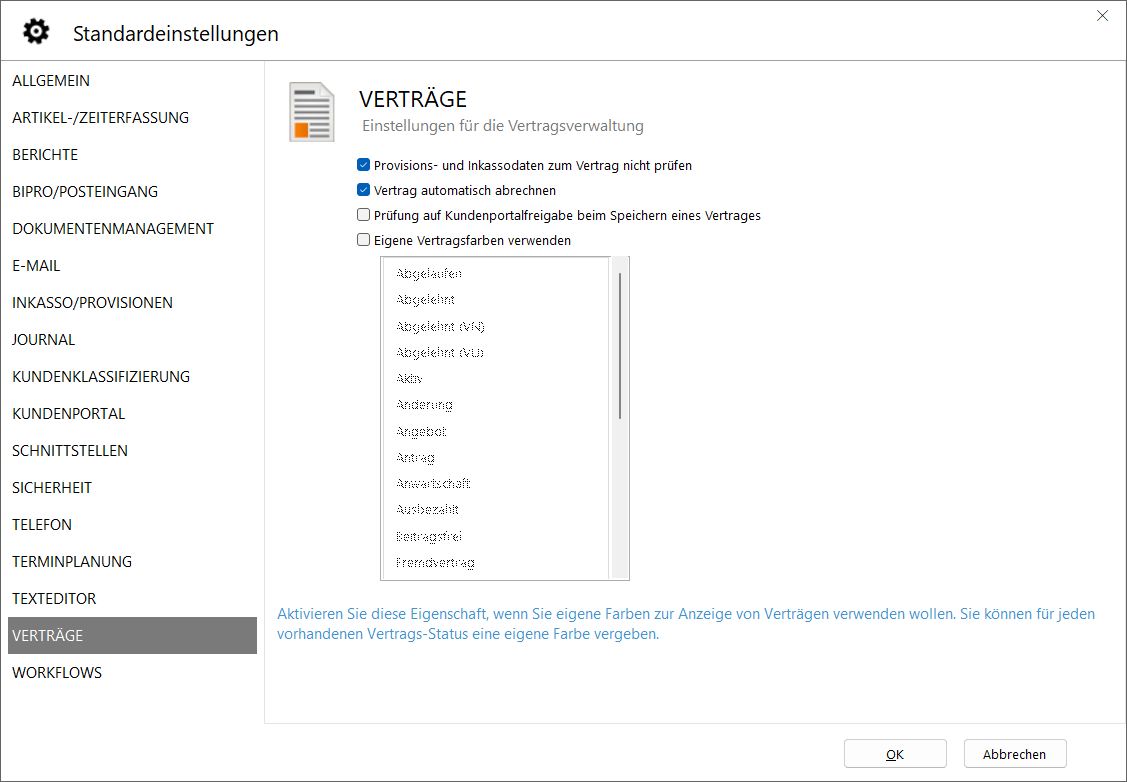Switch to INKASSO/PROVISIONEN section

[x=92, y=303]
